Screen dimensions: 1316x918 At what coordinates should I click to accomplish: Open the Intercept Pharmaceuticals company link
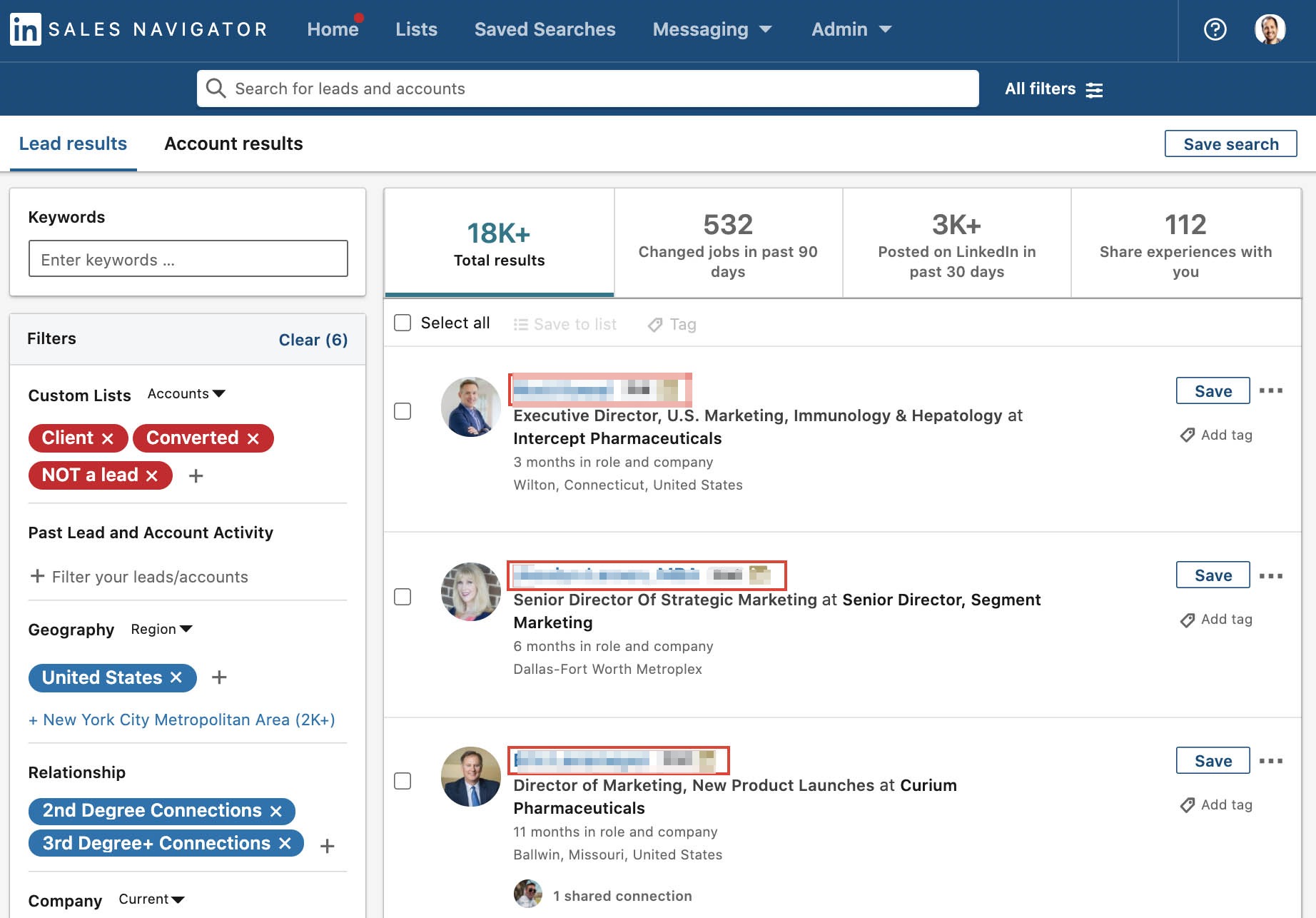(x=617, y=438)
